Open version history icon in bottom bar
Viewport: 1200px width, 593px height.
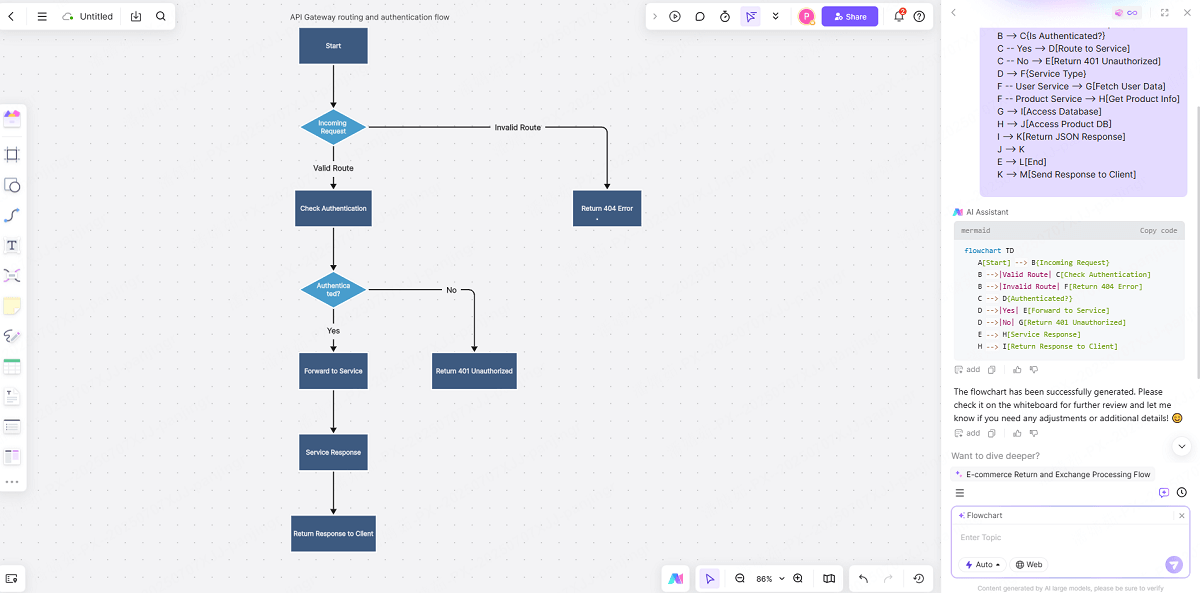click(x=919, y=578)
